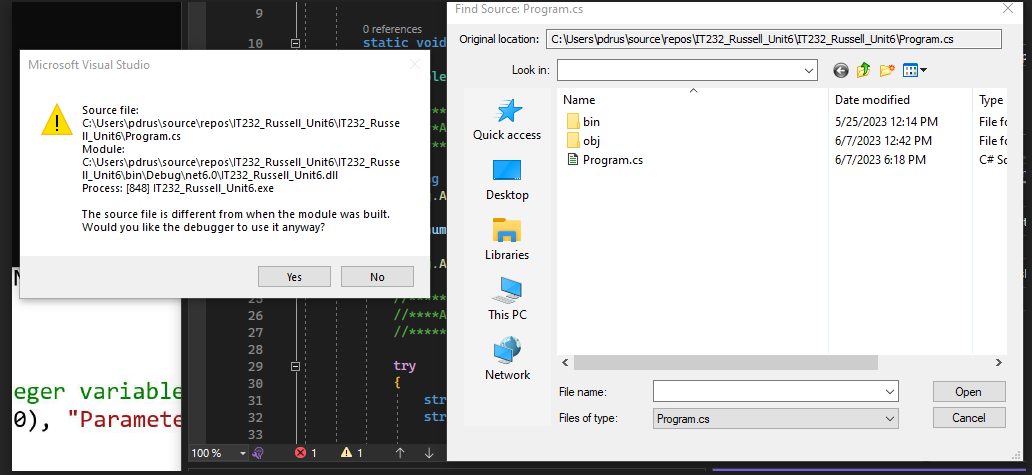Select the obj folder
Viewport: 1032px width, 475px height.
tap(583, 141)
